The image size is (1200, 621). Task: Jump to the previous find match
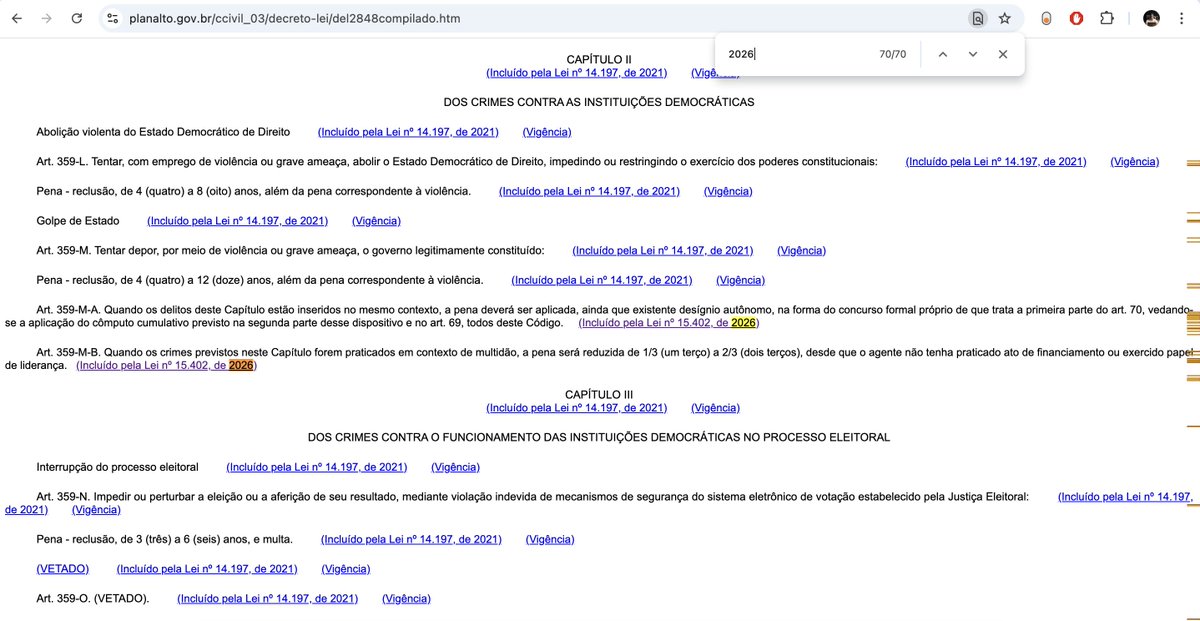(942, 54)
